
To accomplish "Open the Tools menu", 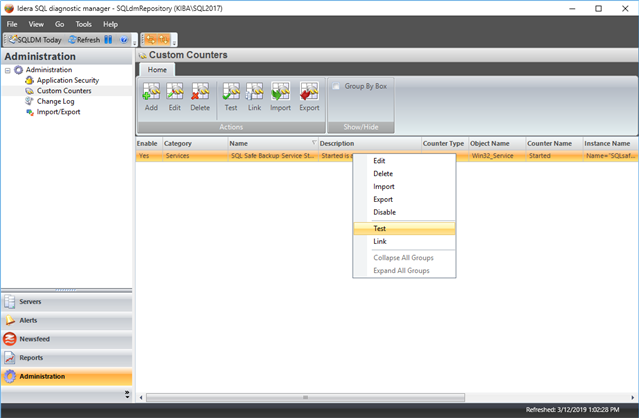I will tap(83, 24).
